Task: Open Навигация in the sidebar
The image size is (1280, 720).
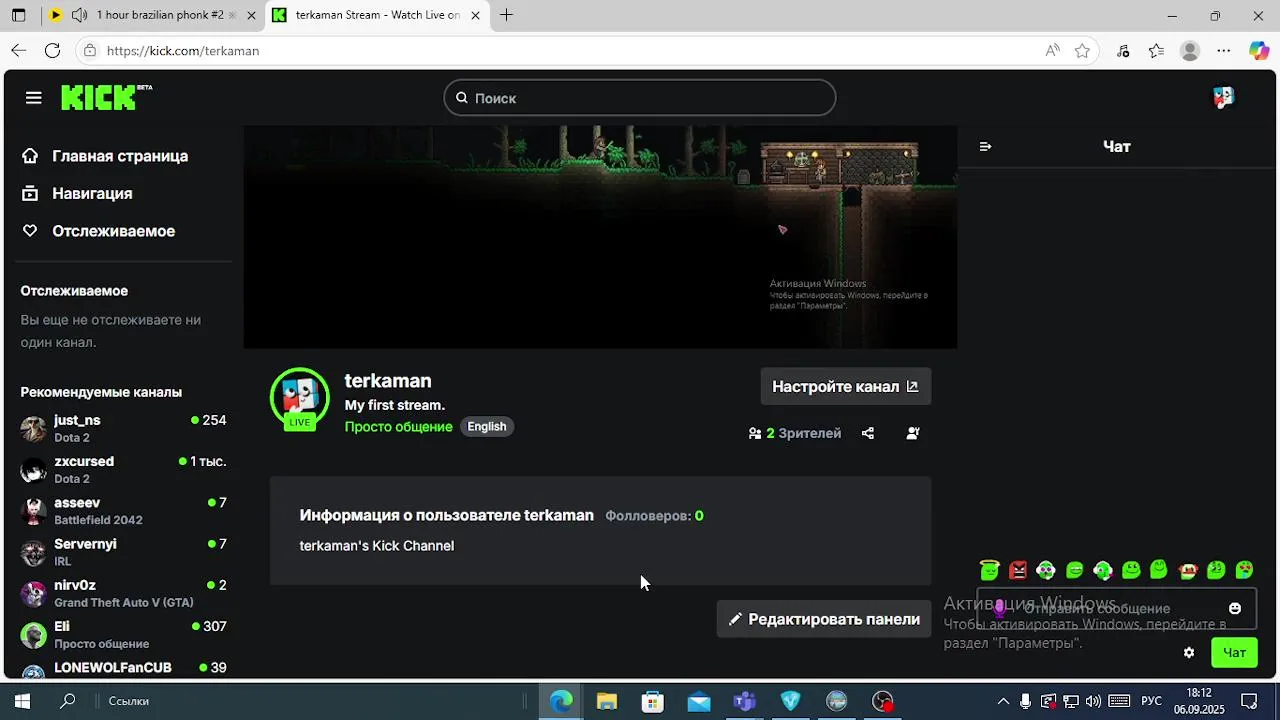Action: (x=92, y=193)
